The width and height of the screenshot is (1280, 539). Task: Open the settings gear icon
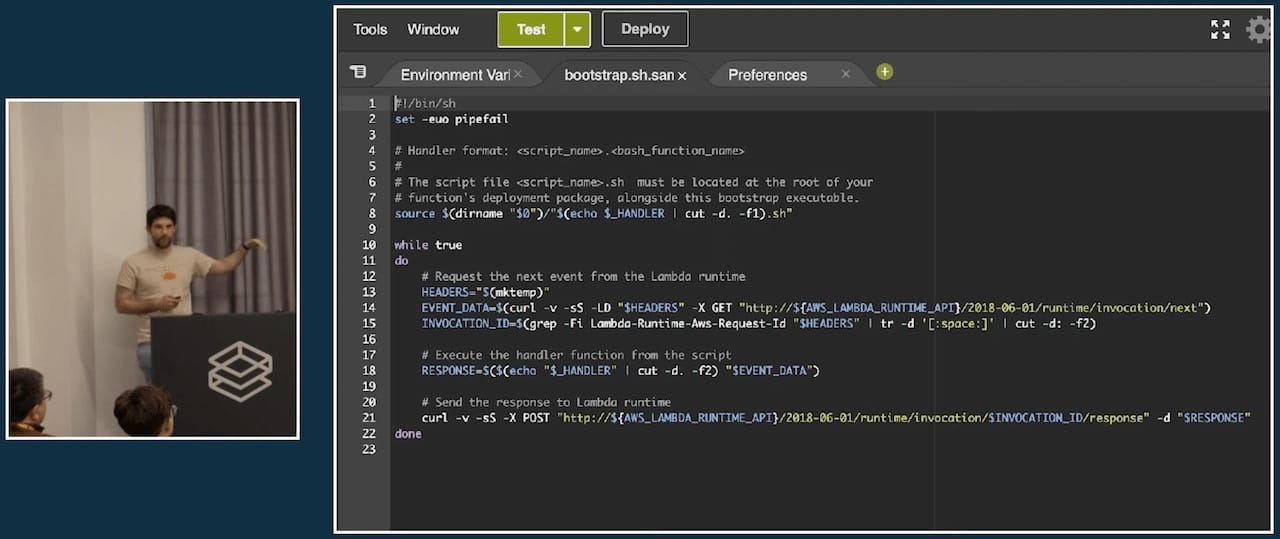coord(1259,30)
